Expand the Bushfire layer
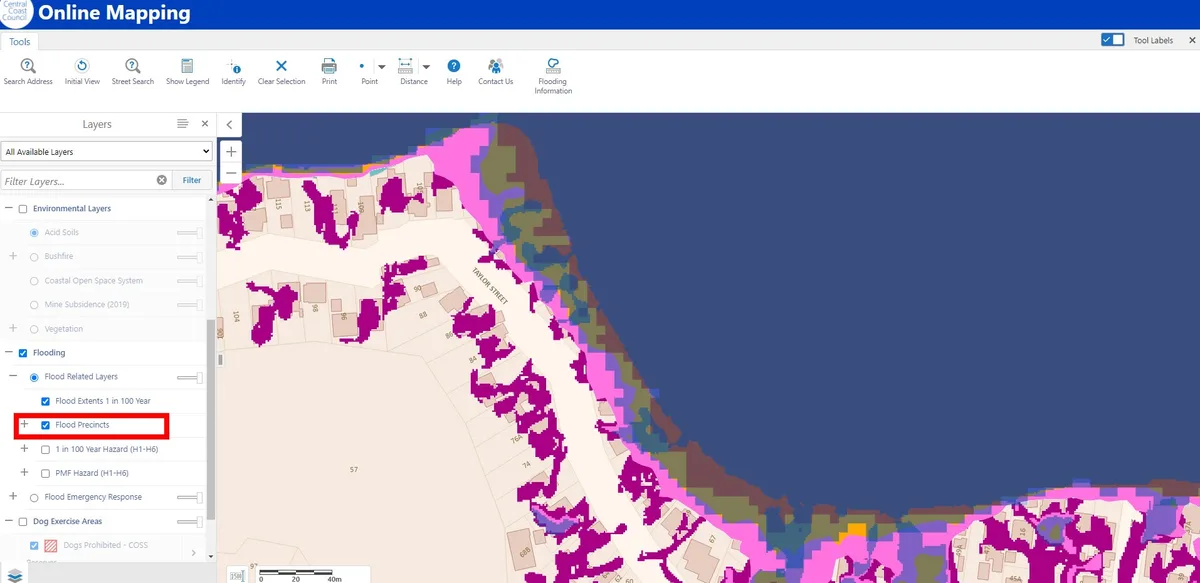 [x=13, y=257]
